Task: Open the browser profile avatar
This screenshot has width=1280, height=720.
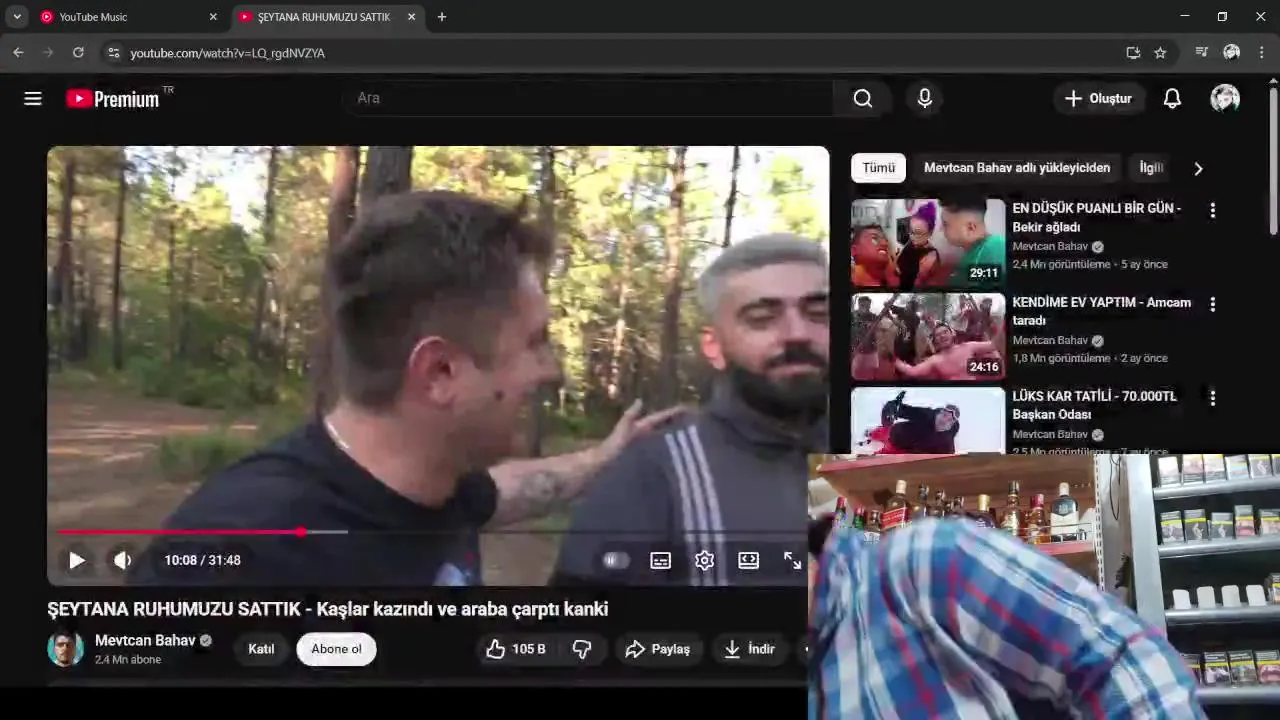Action: [1232, 53]
